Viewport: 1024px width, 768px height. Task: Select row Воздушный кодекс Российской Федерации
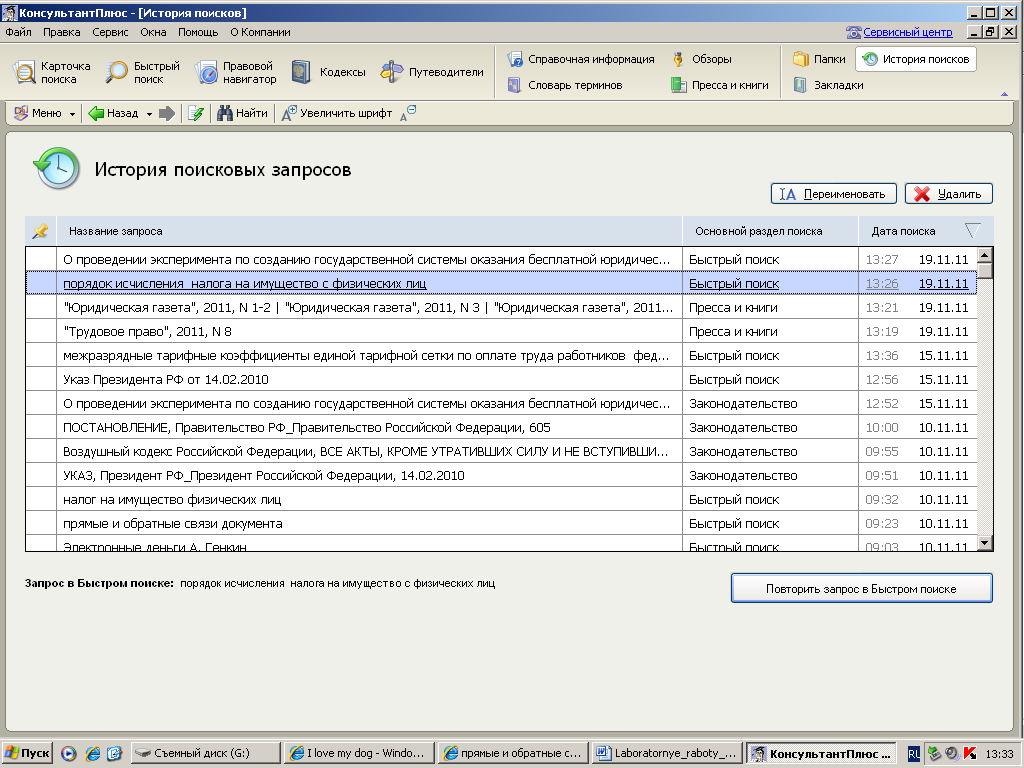click(x=501, y=451)
